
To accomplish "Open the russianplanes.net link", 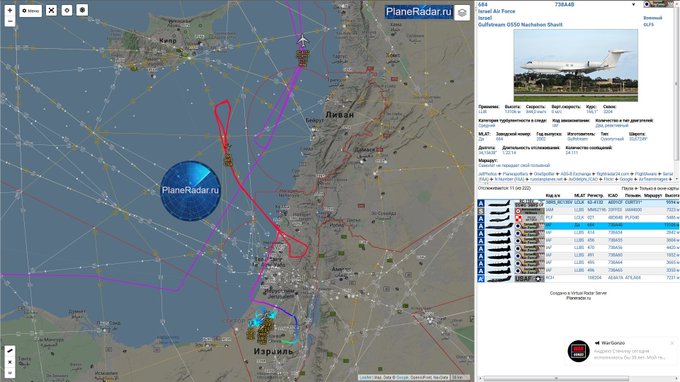I will click(546, 179).
